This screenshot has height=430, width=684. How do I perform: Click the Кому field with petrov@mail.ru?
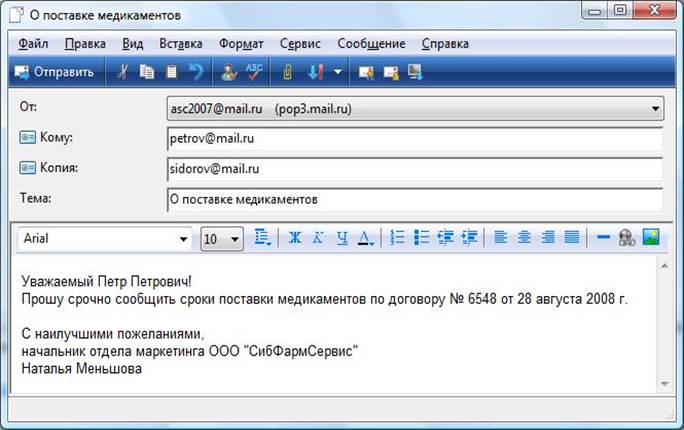coord(415,139)
